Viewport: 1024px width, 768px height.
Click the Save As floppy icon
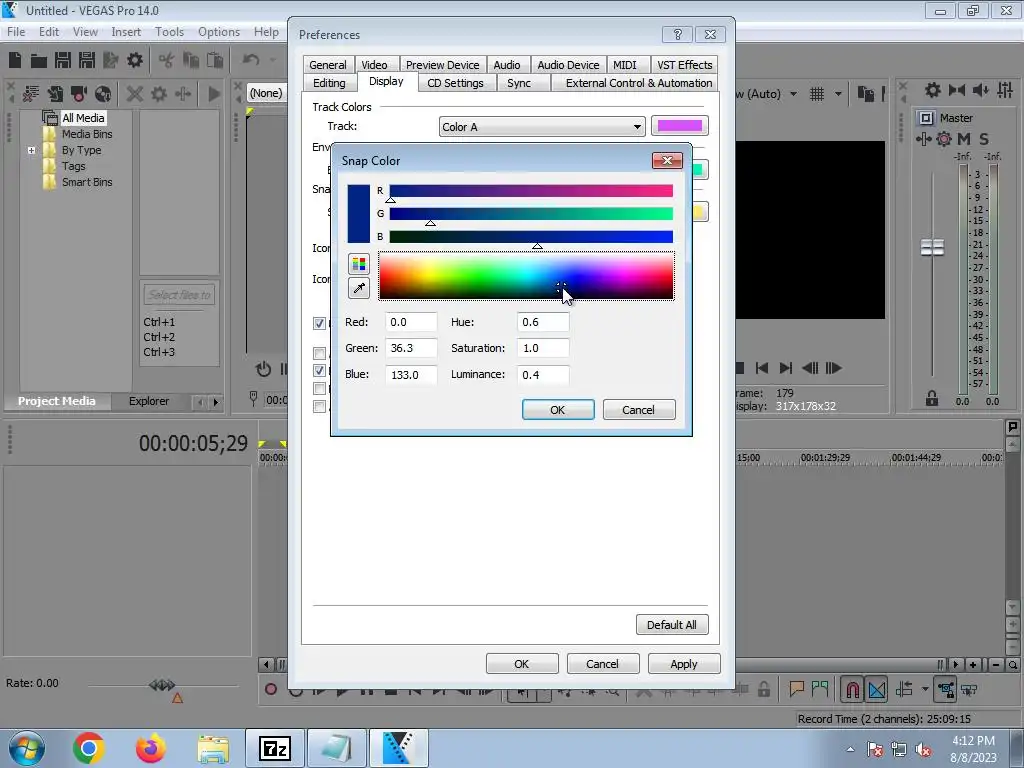tap(87, 61)
